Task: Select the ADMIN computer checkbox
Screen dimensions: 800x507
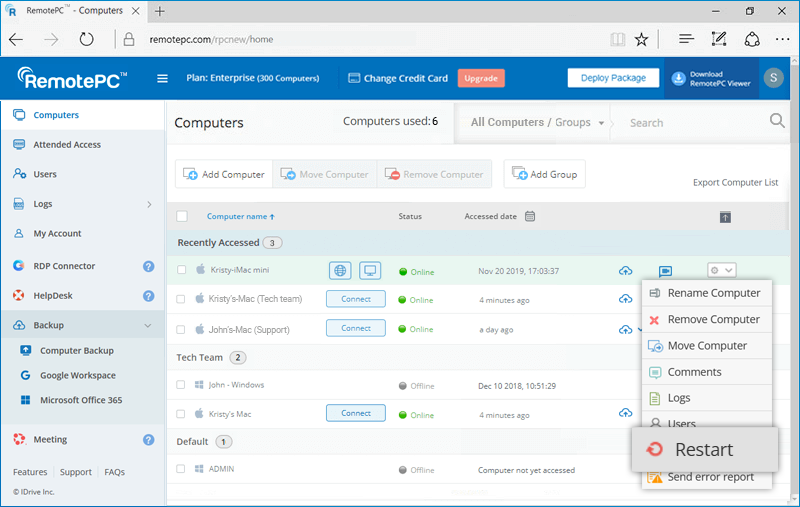Action: [182, 469]
